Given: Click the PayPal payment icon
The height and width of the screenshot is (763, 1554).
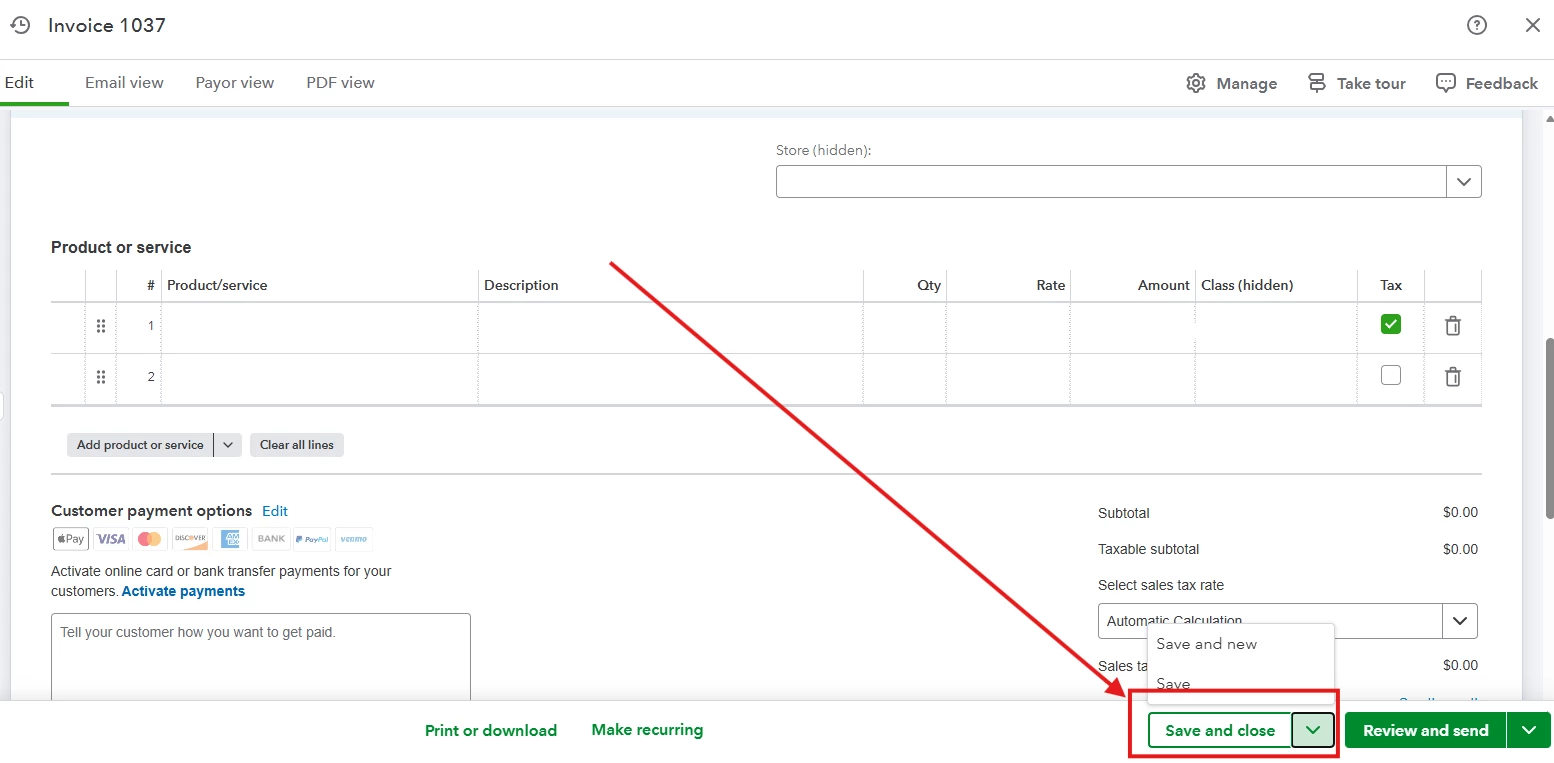Looking at the screenshot, I should (312, 539).
